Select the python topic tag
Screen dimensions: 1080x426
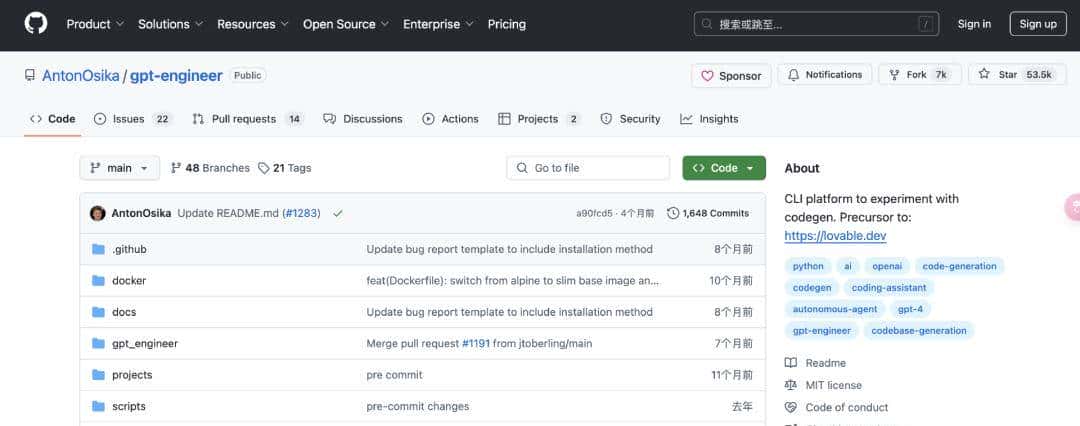(x=808, y=266)
